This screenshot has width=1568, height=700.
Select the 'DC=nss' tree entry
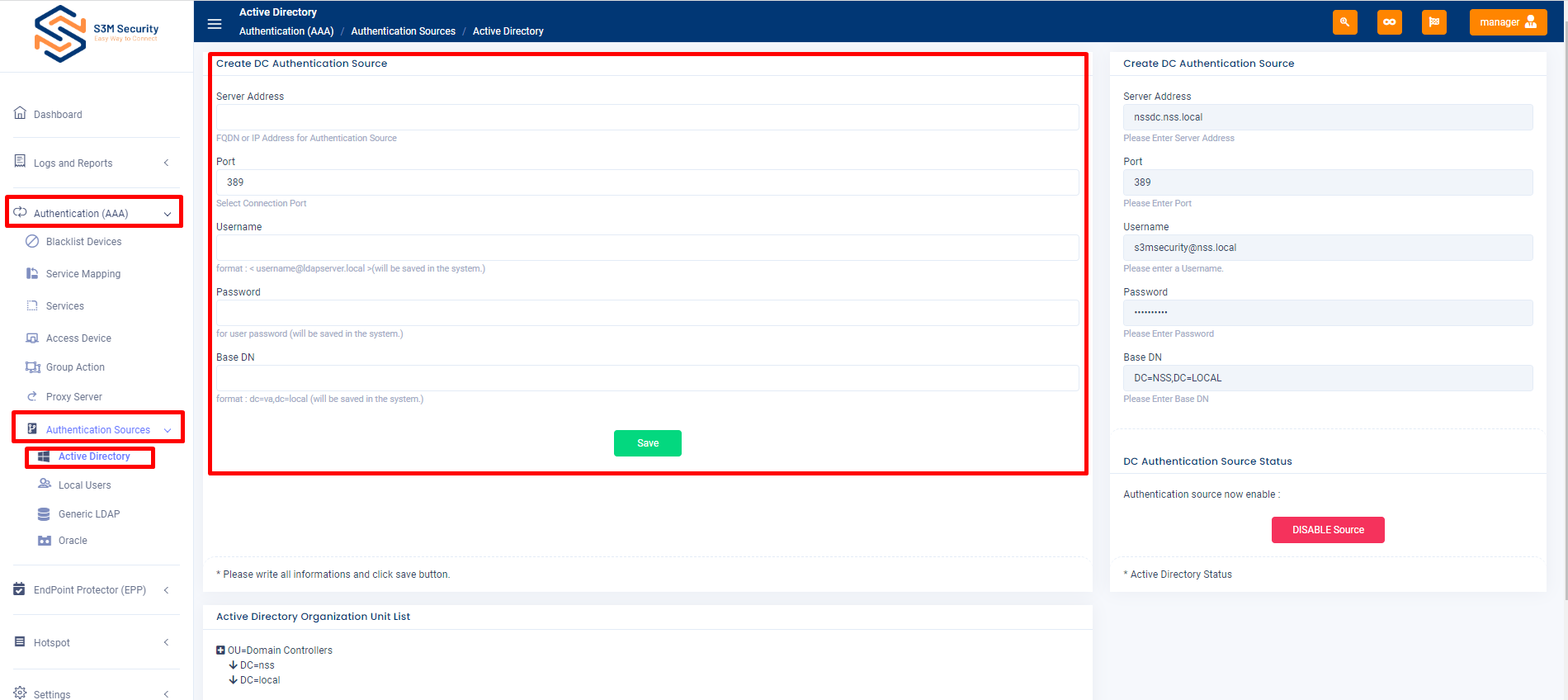[x=257, y=665]
